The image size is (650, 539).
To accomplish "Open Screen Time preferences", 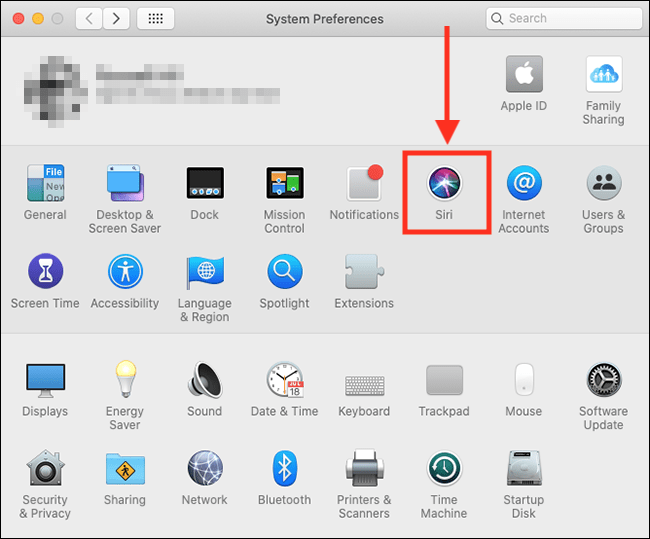I will click(x=45, y=272).
